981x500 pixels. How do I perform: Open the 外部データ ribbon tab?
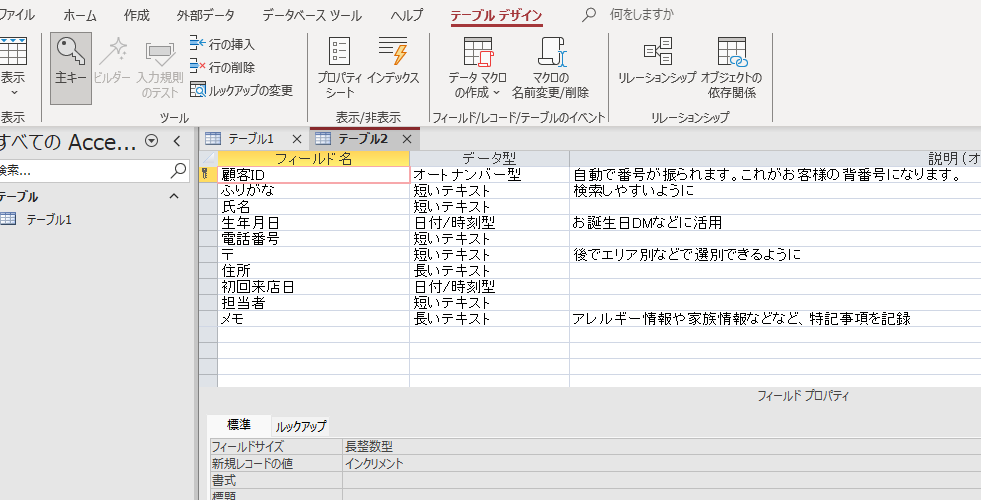(205, 15)
